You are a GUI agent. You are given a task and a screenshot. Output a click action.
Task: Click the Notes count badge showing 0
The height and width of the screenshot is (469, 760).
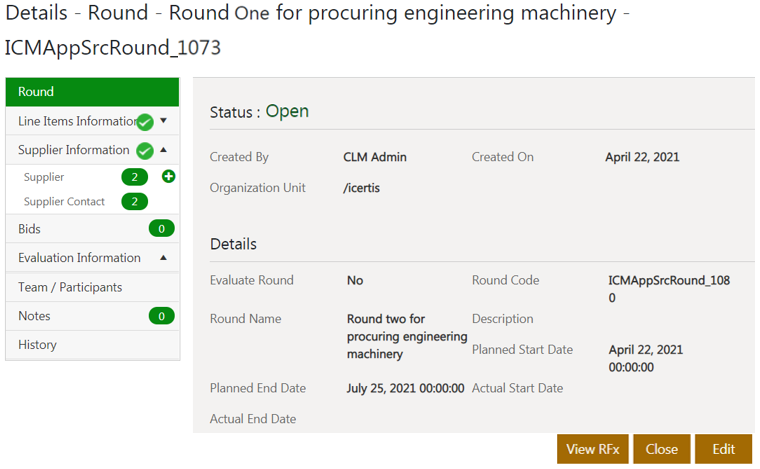[161, 316]
